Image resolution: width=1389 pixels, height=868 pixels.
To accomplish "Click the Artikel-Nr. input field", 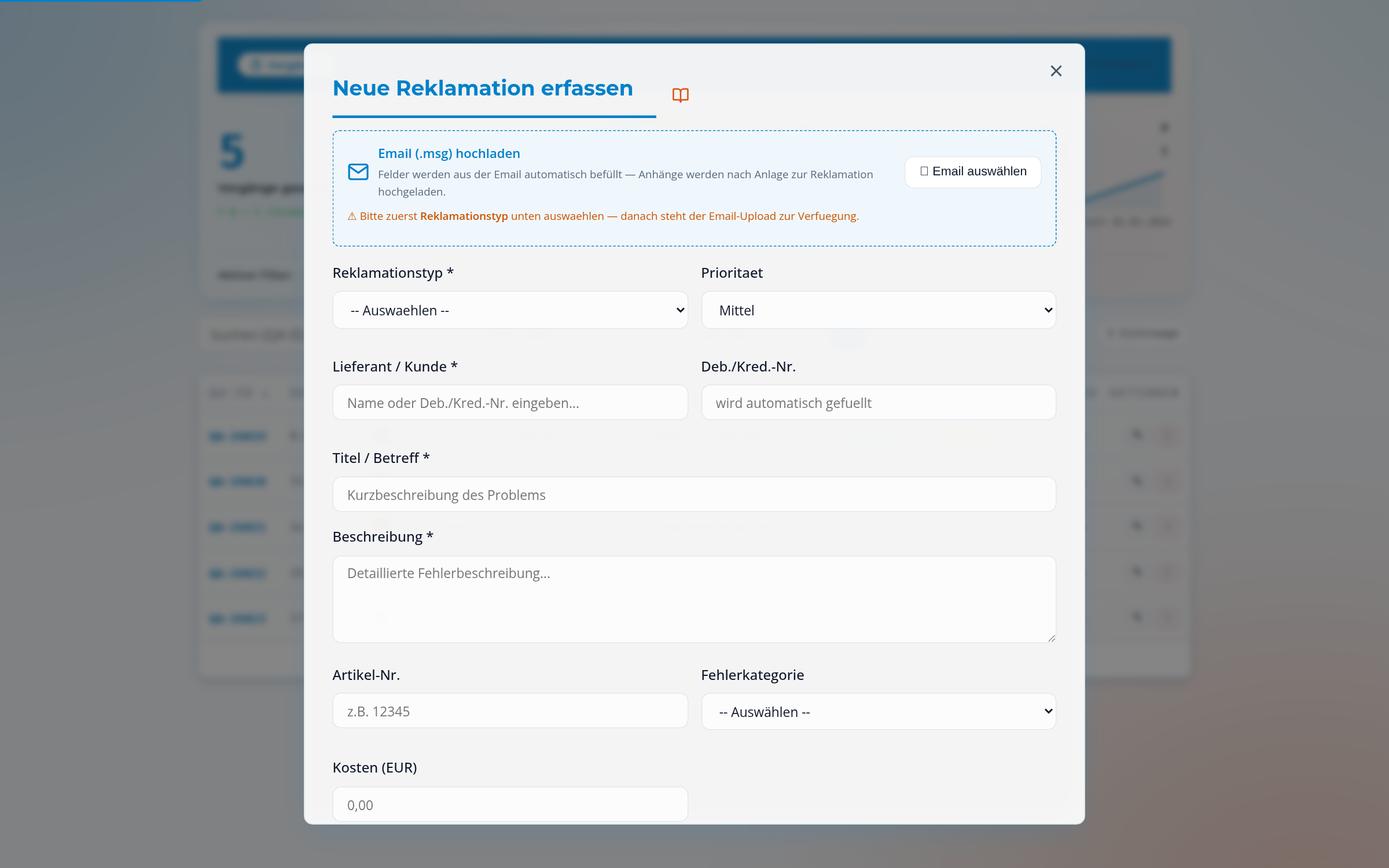I will [510, 711].
